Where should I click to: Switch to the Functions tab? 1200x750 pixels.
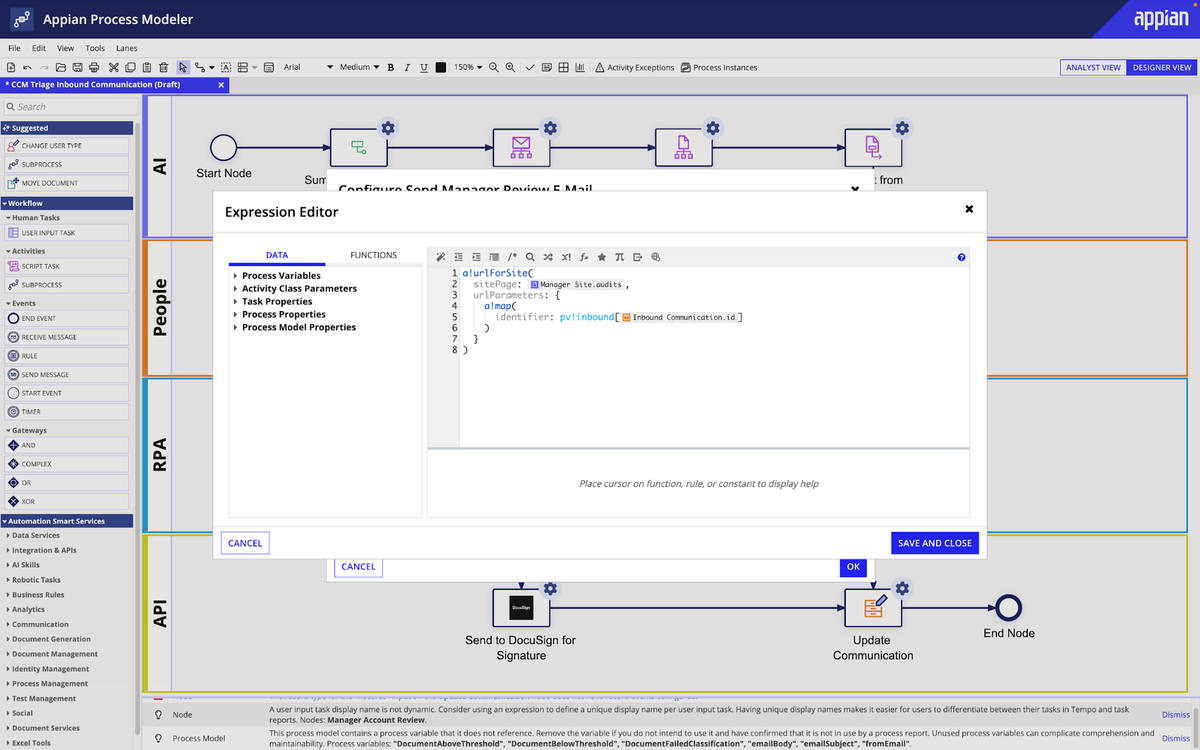coord(373,255)
